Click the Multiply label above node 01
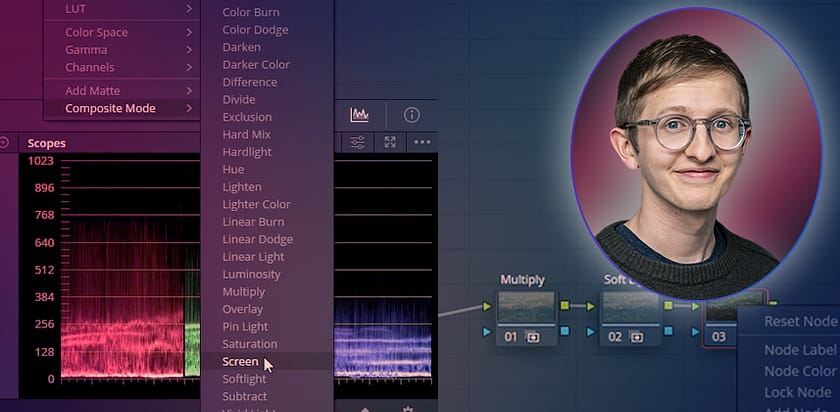Viewport: 840px width, 412px height. coord(522,280)
